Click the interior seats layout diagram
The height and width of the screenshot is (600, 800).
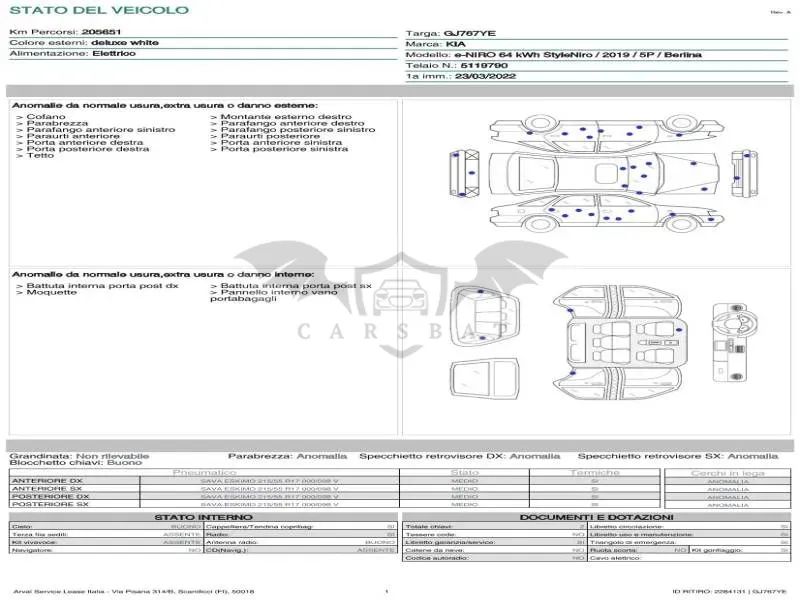click(x=618, y=342)
